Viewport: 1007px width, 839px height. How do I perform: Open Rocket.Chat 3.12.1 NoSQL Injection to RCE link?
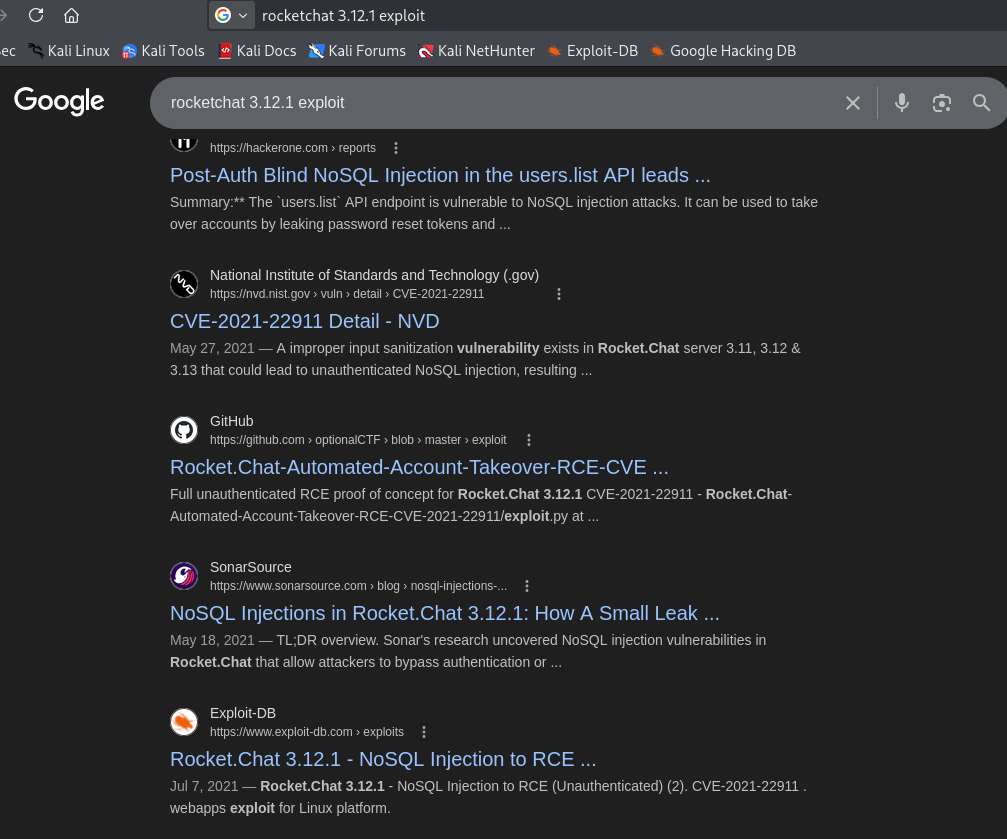tap(383, 759)
